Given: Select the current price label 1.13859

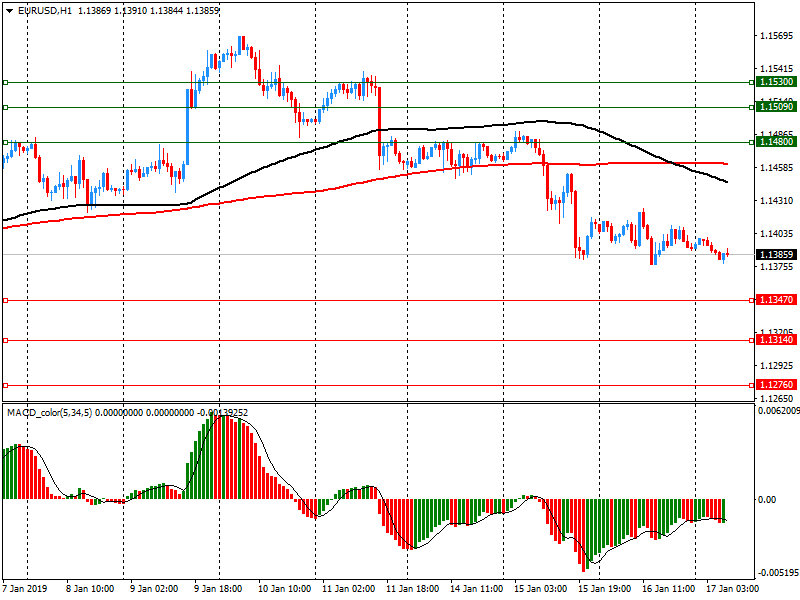Looking at the screenshot, I should pyautogui.click(x=776, y=254).
